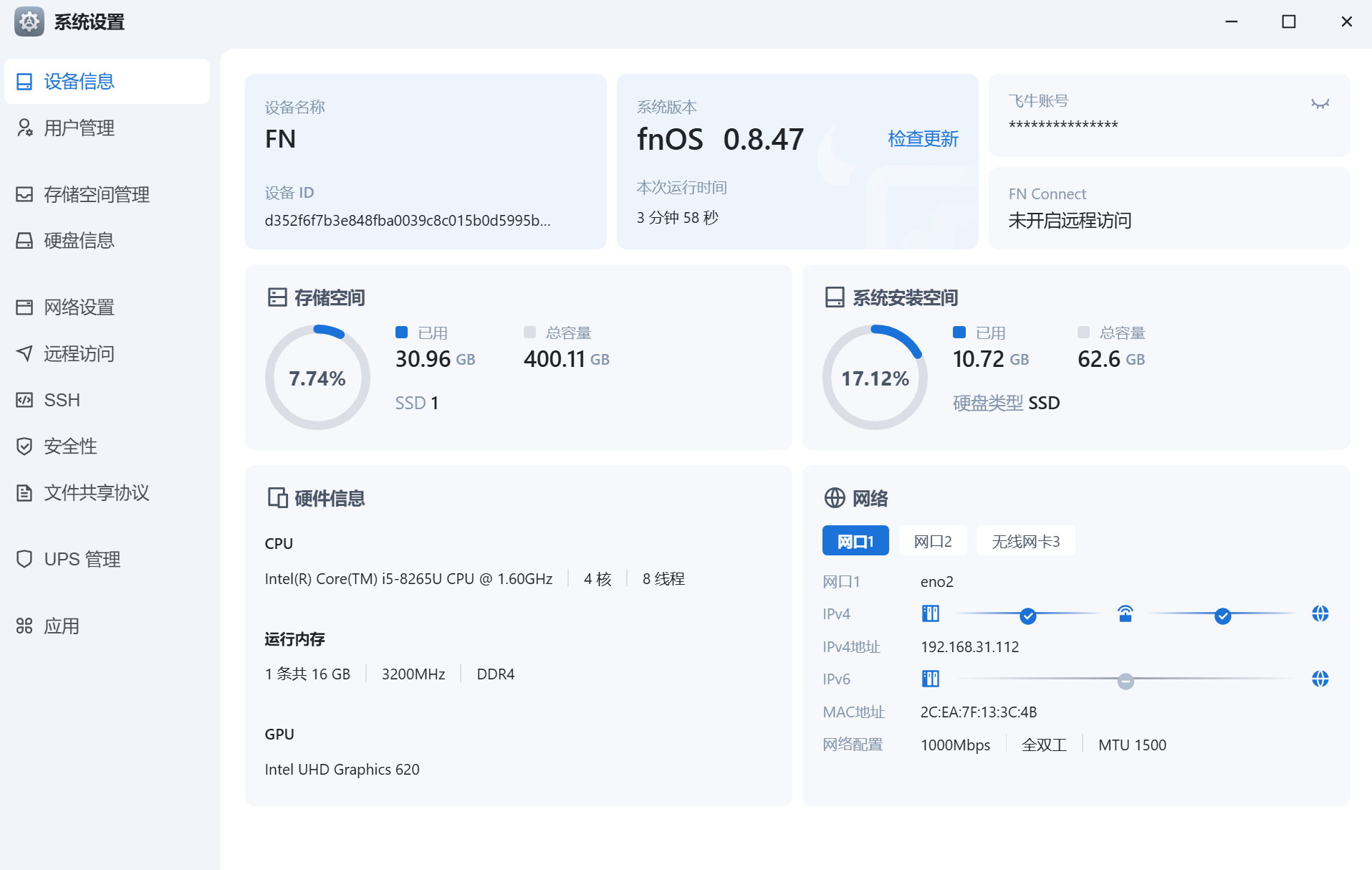The image size is (1372, 870).
Task: Click the IPv6 row NAS device icon
Action: point(930,679)
